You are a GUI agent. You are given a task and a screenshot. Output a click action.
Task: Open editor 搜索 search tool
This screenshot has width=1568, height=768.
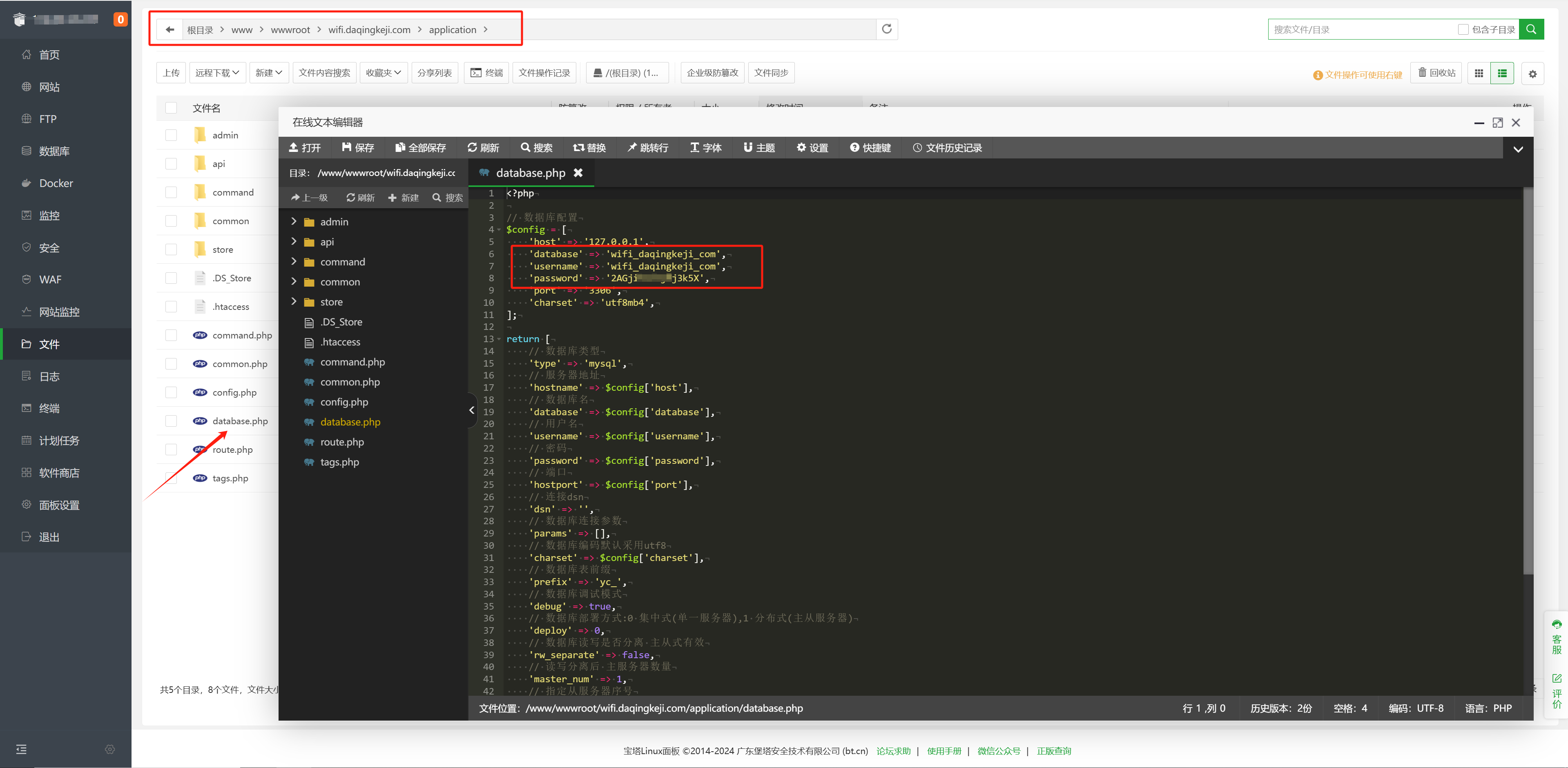536,147
